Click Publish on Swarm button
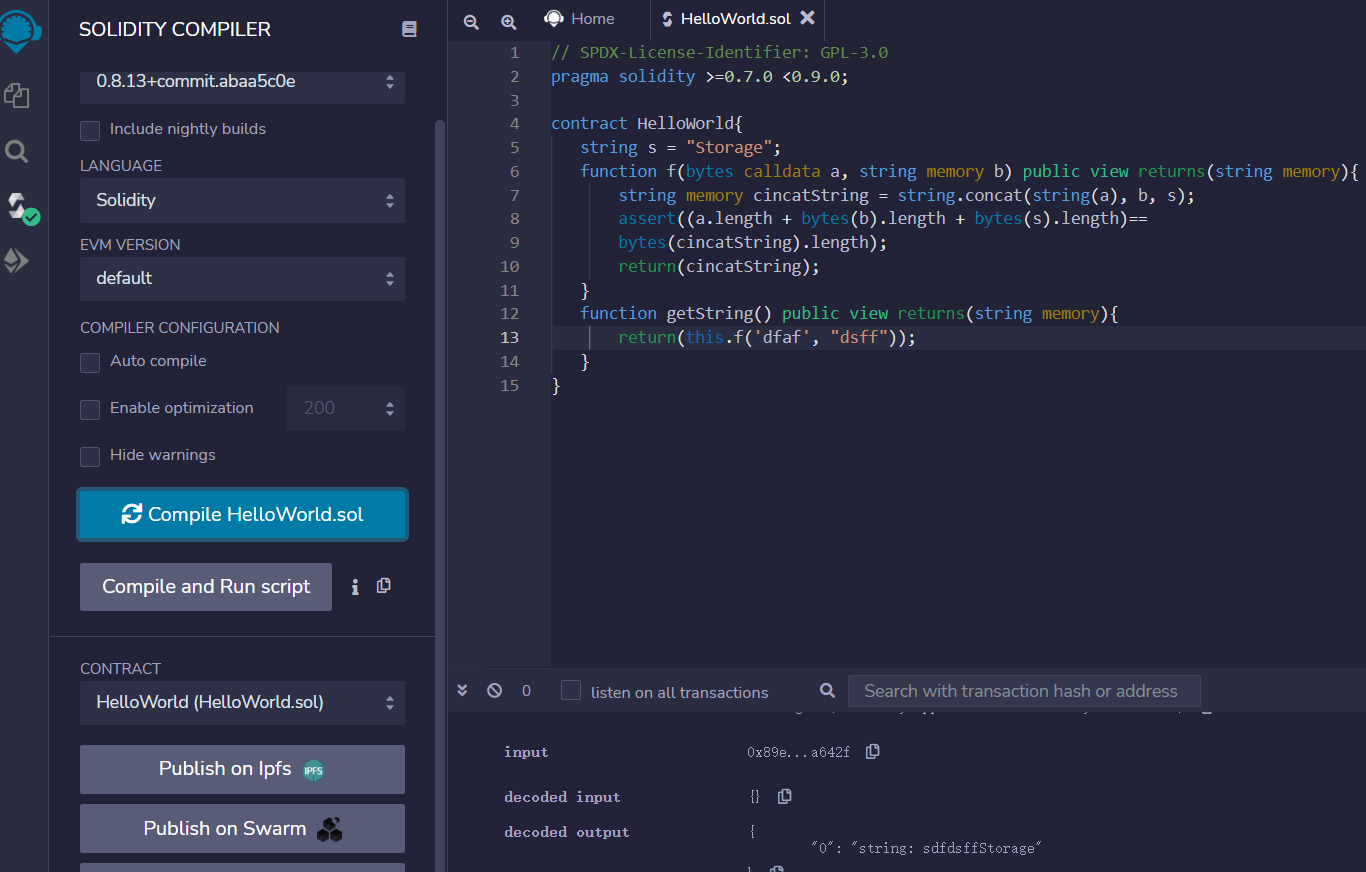This screenshot has height=872, width=1366. tap(242, 829)
